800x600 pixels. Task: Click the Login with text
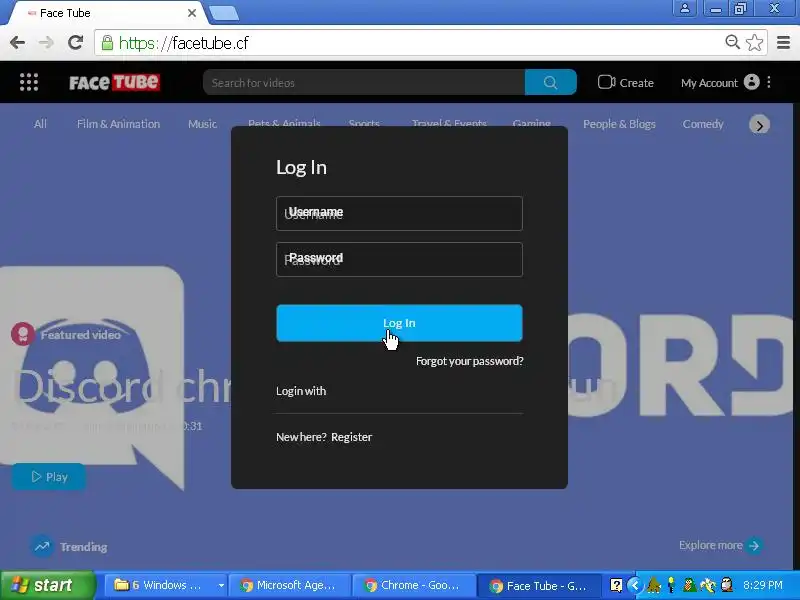coord(301,391)
